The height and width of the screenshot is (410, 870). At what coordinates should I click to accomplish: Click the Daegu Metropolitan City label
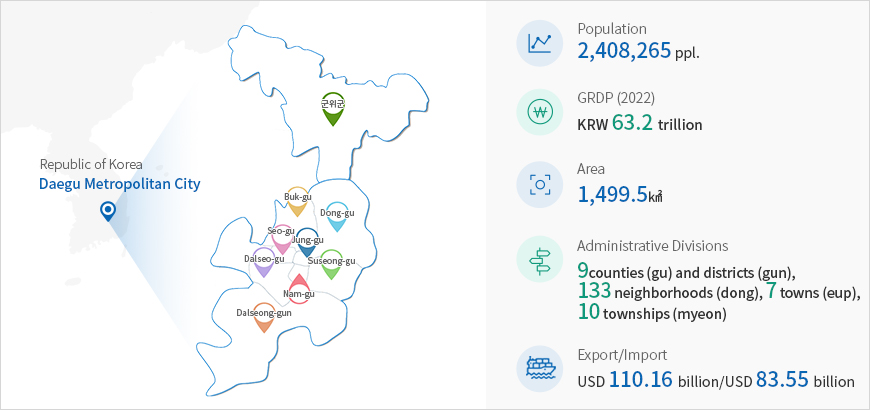coord(119,184)
